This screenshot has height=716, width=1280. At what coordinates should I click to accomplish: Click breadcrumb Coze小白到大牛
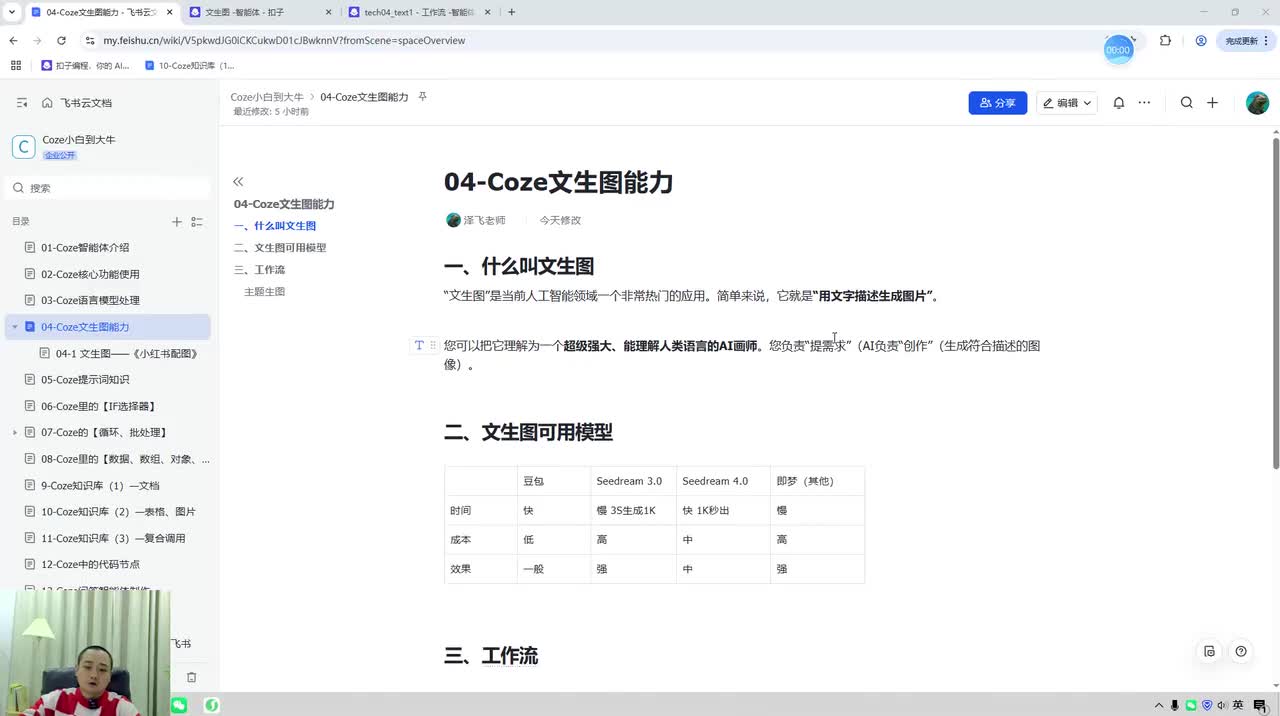[x=267, y=97]
